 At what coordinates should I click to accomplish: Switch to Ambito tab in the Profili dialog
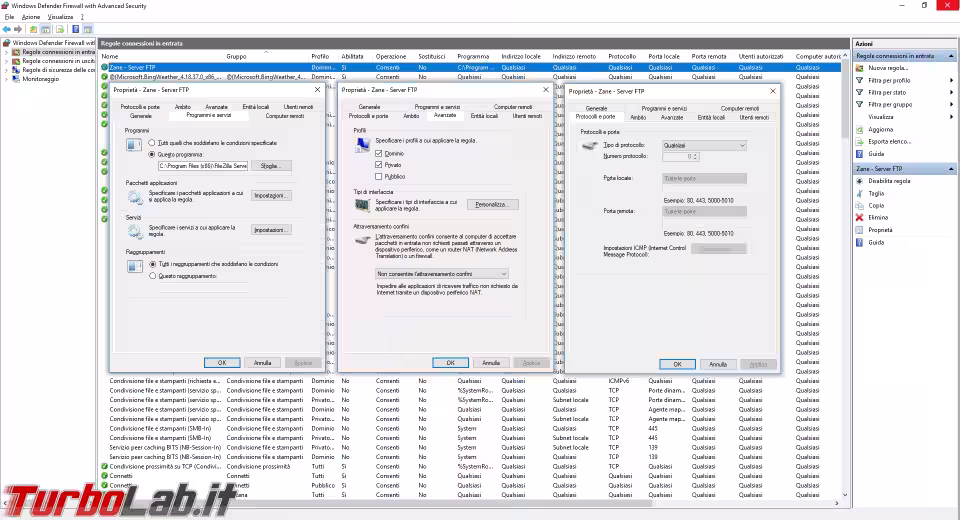click(411, 116)
